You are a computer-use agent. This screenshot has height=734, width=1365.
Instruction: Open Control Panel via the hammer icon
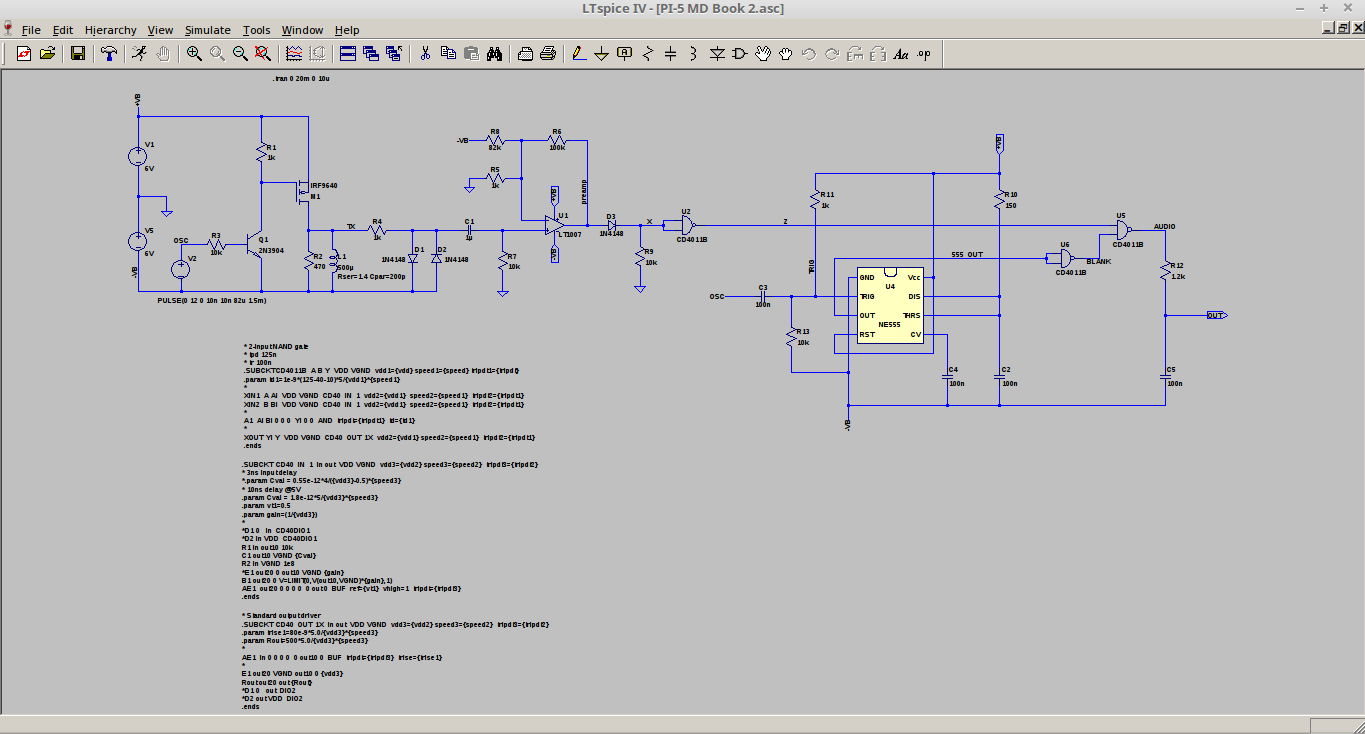[109, 54]
